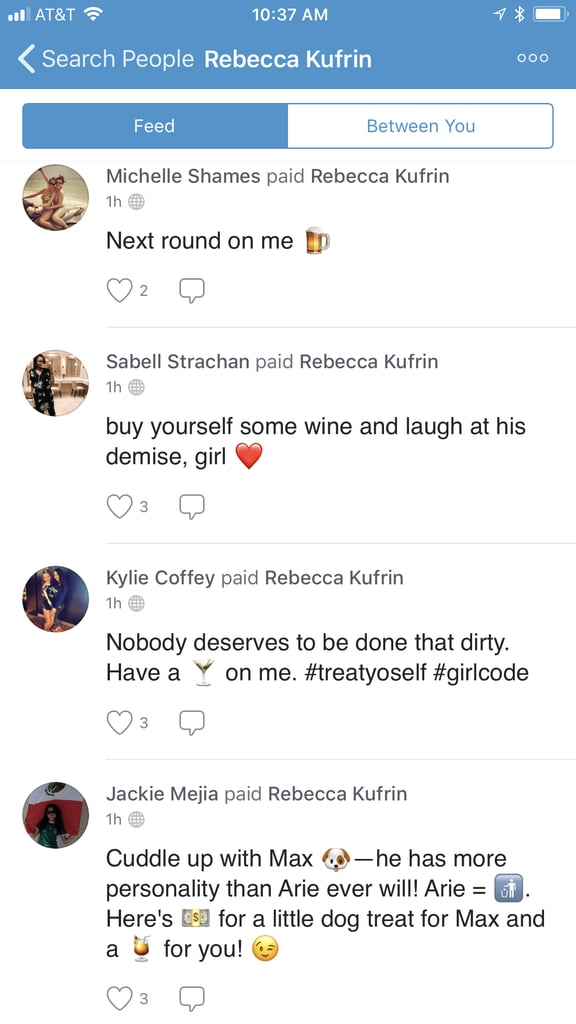The image size is (576, 1024).
Task: Tap heart on Kylie Coffey's payment
Action: [x=120, y=722]
